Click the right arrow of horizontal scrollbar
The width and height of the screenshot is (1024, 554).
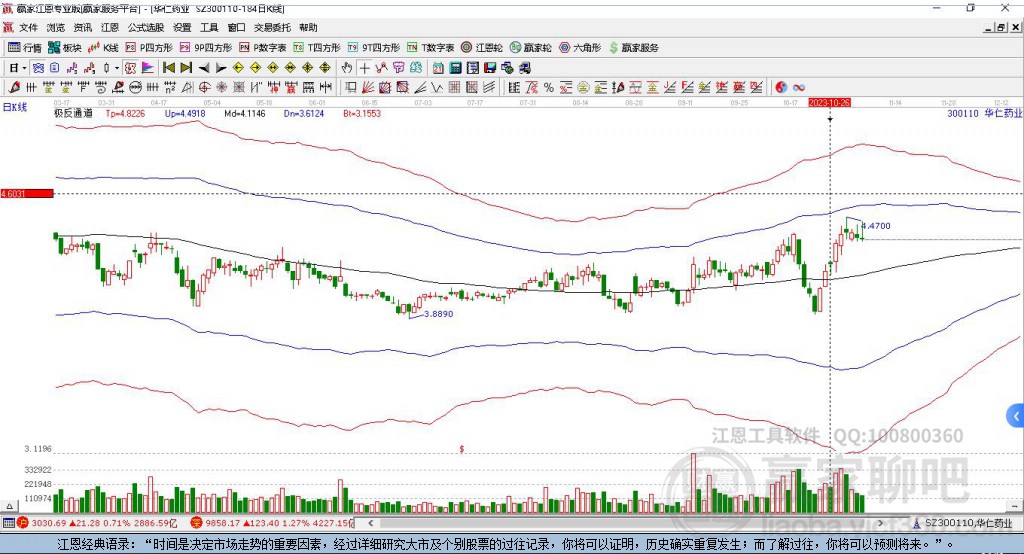click(x=880, y=523)
